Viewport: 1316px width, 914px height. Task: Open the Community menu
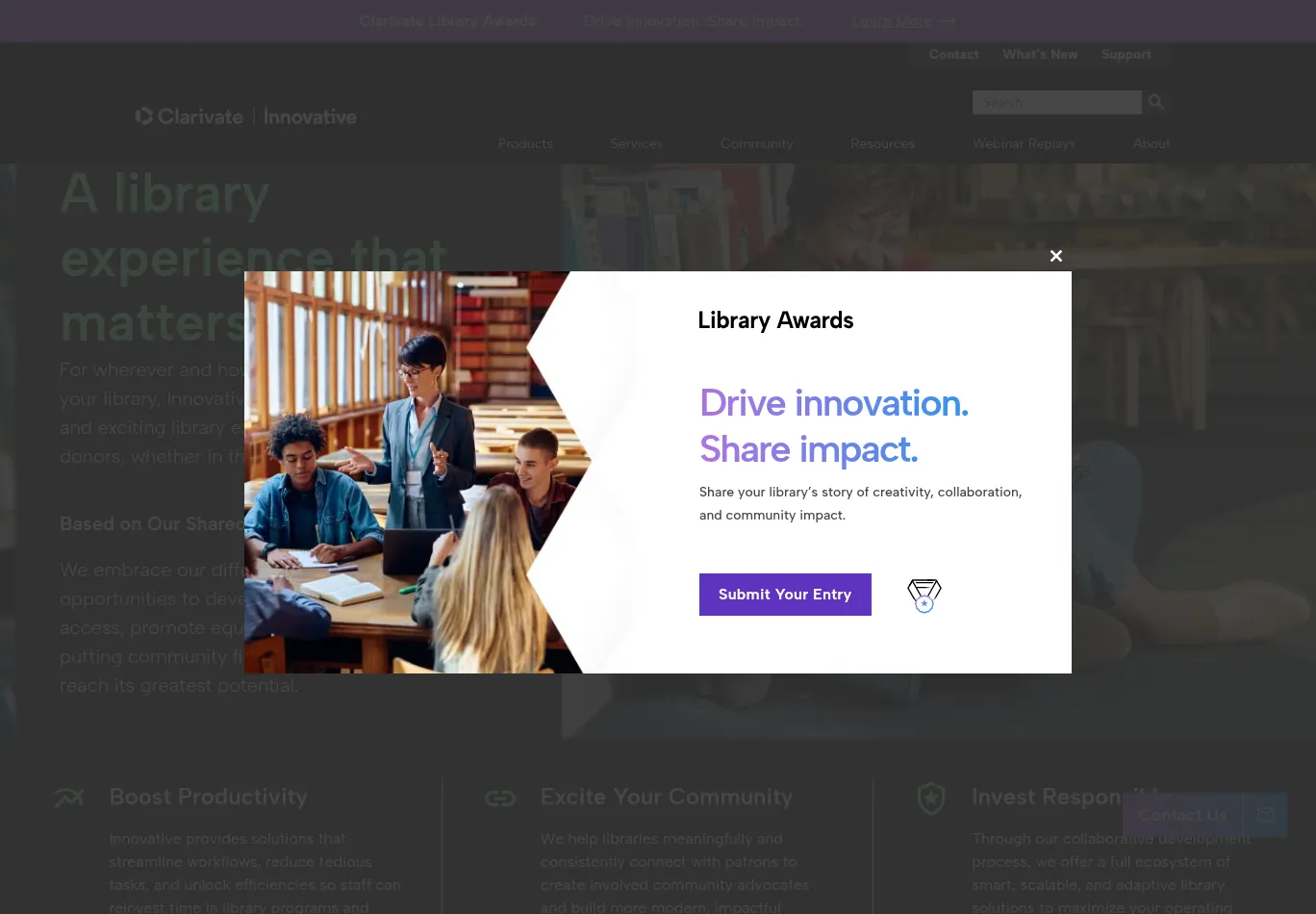(756, 143)
